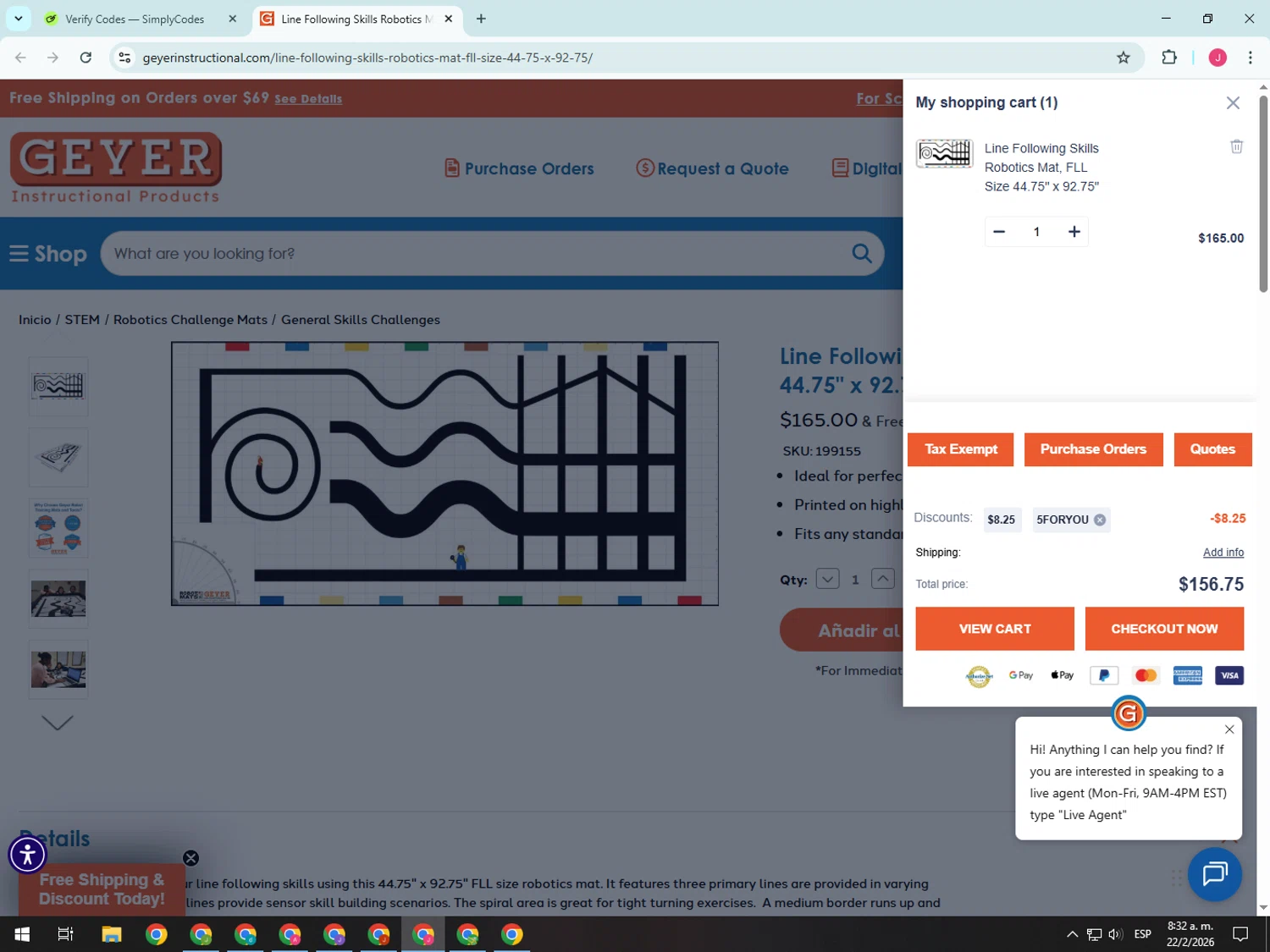This screenshot has height=952, width=1270.
Task: Select fourth thumbnail of students photo
Action: click(58, 599)
